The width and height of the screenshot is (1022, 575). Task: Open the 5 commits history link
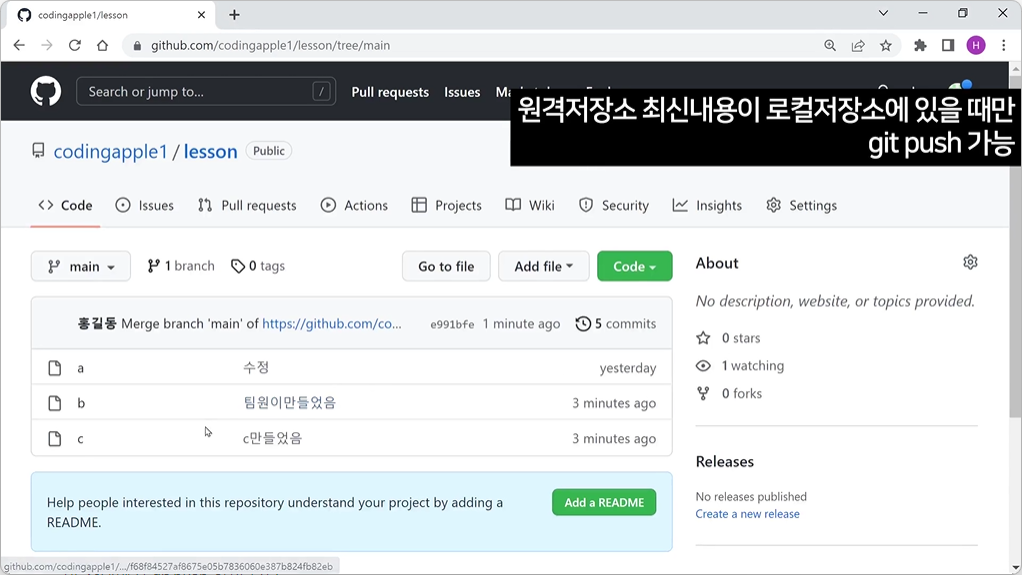pyautogui.click(x=616, y=323)
